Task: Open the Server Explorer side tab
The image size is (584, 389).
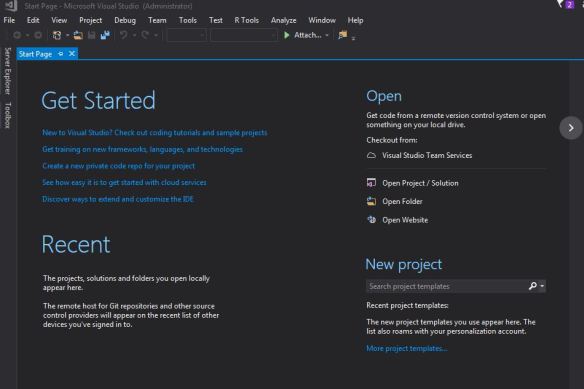Action: pos(7,71)
